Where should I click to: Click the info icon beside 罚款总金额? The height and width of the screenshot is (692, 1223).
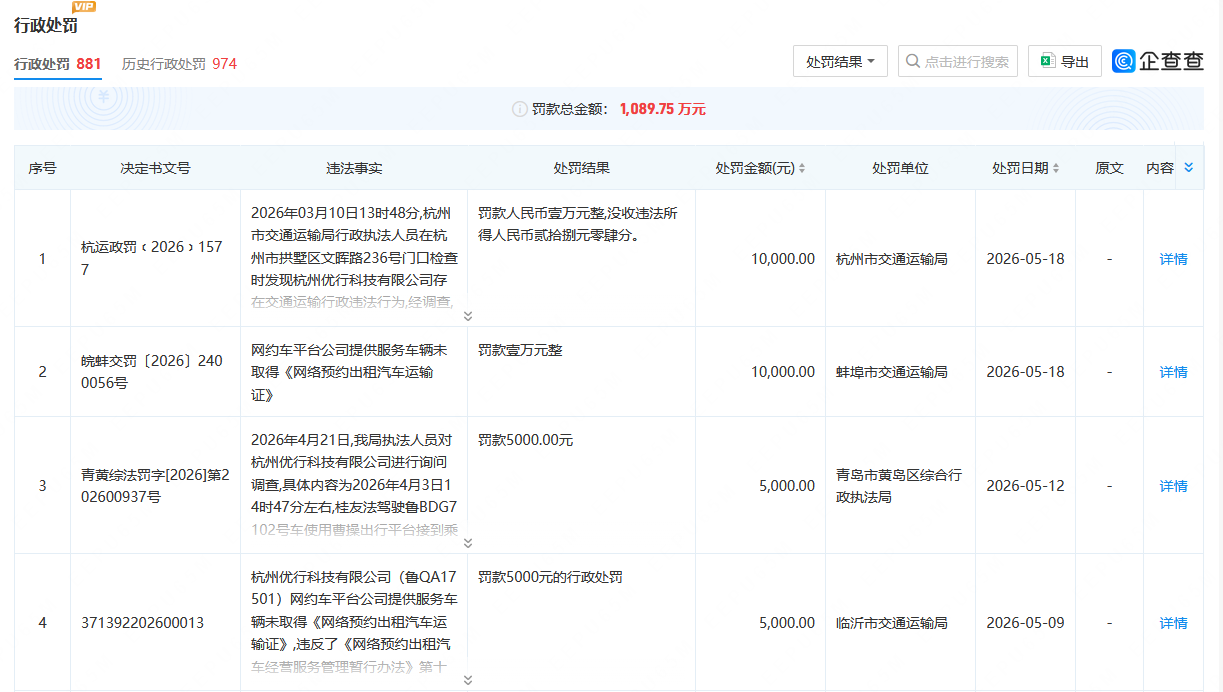tap(519, 109)
